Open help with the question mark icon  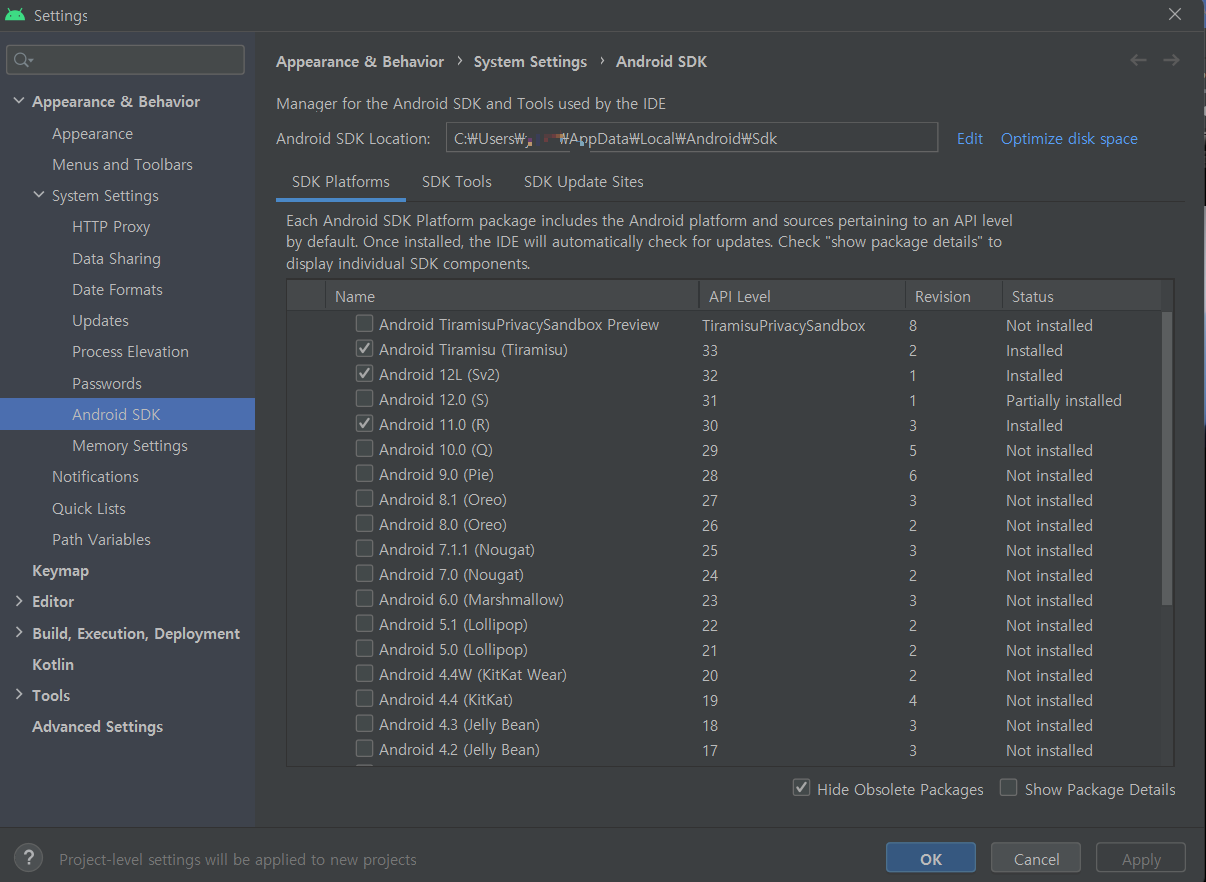click(x=28, y=857)
